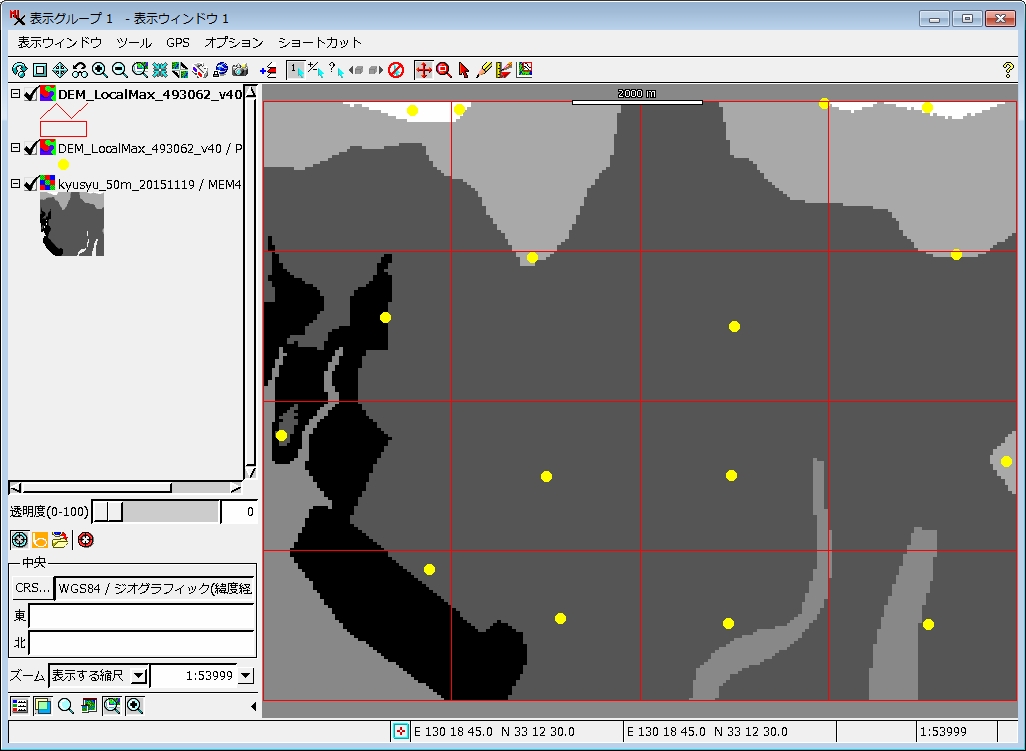
Task: Toggle visibility of kyusyu_50m_20151119 layer
Action: pos(30,184)
